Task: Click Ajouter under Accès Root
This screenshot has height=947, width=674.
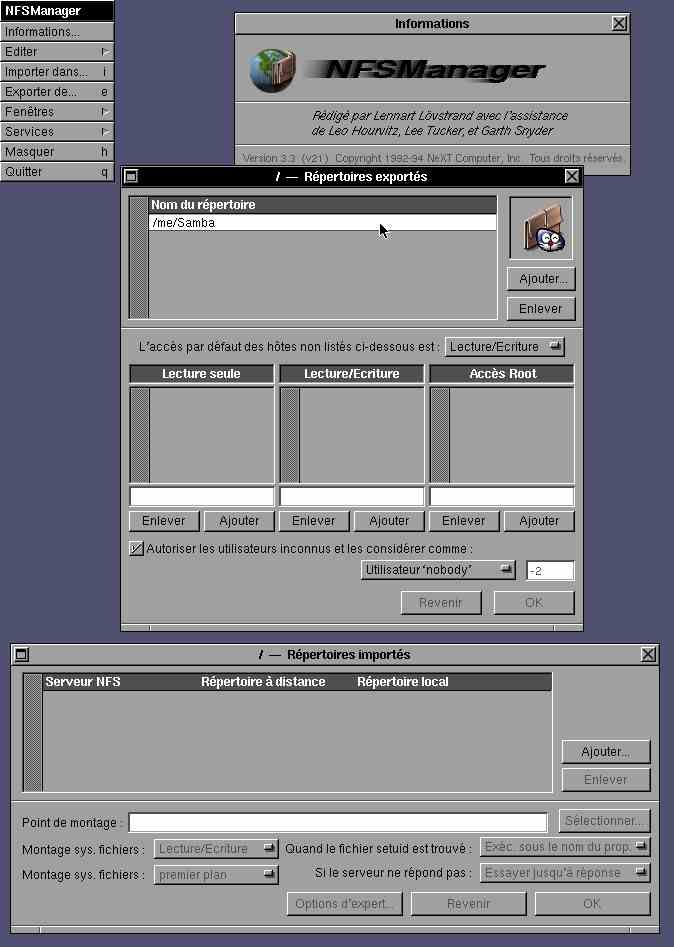Action: pyautogui.click(x=539, y=521)
